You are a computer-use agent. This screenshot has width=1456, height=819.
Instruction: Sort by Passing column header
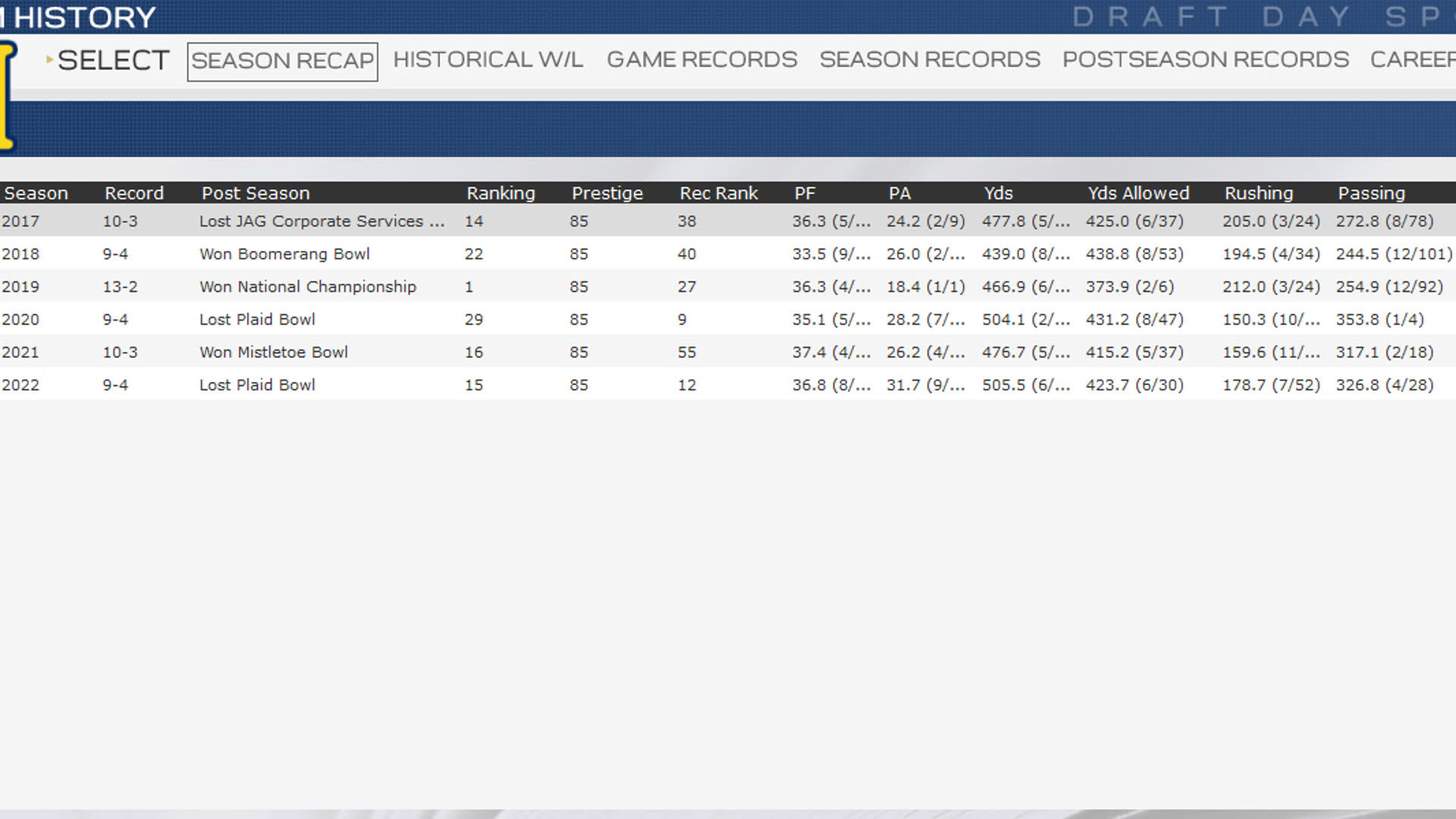point(1371,193)
